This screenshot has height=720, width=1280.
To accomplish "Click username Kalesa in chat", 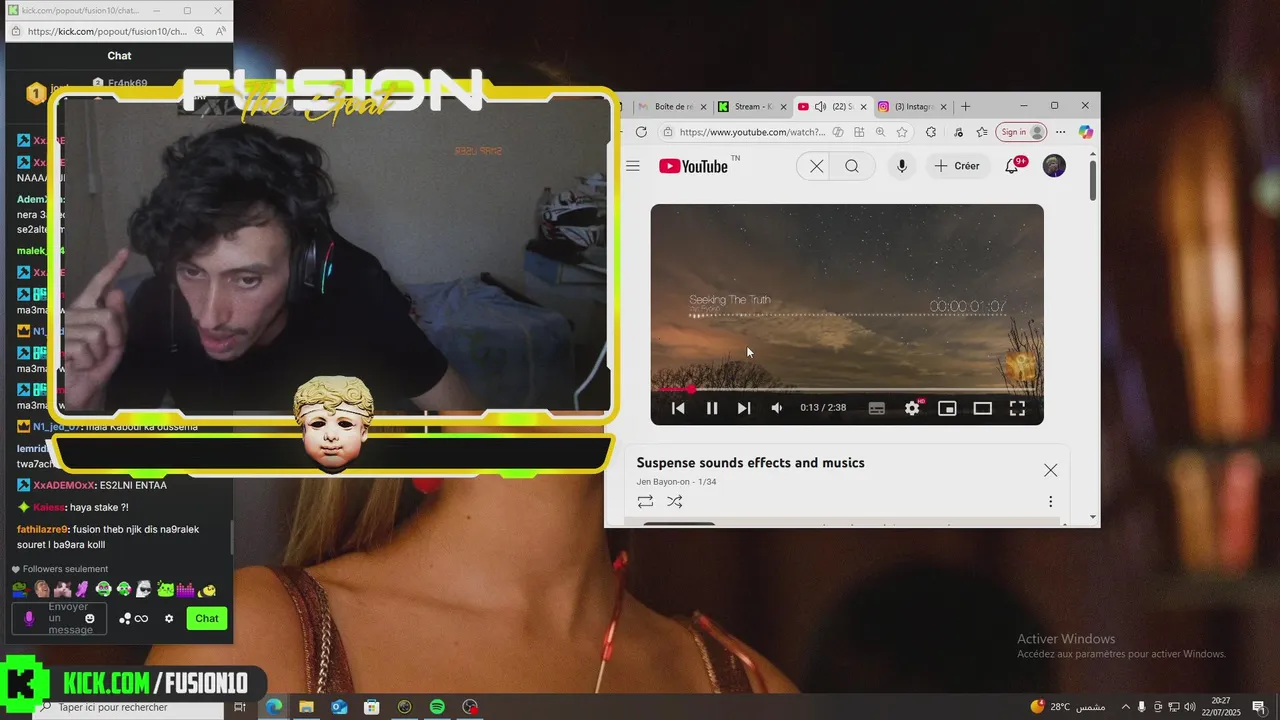I will click(x=49, y=507).
